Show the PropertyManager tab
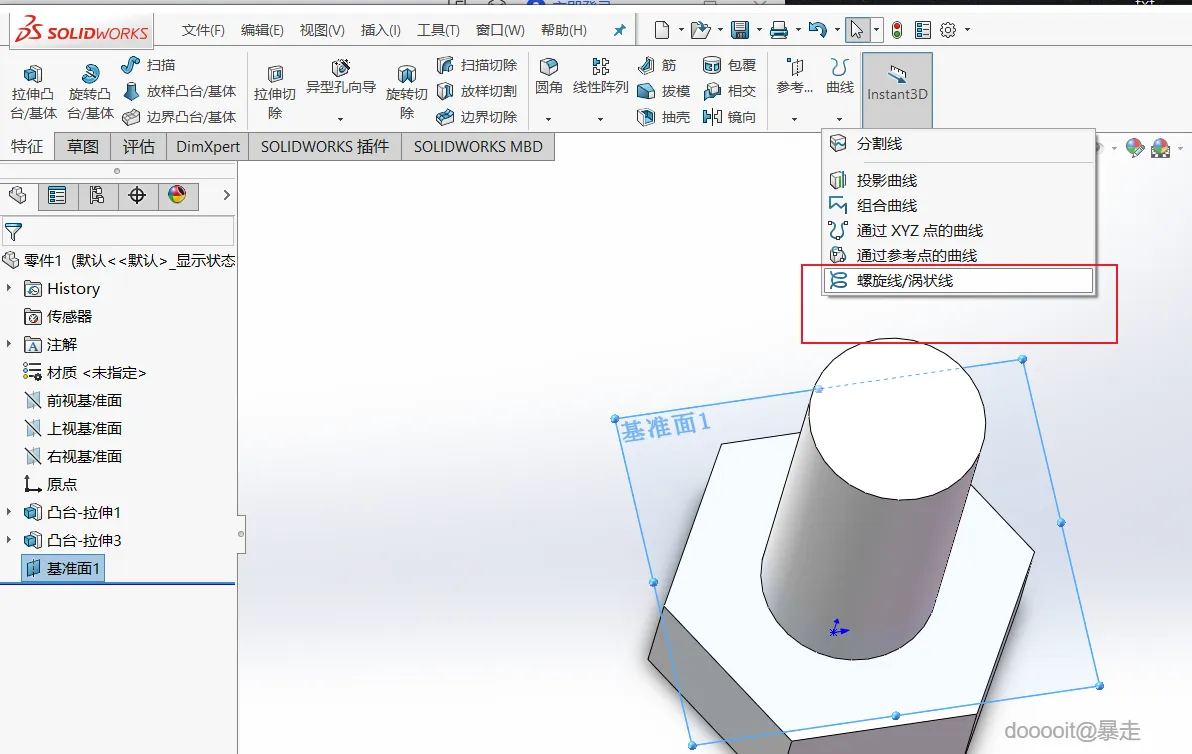The width and height of the screenshot is (1192, 754). coord(57,195)
